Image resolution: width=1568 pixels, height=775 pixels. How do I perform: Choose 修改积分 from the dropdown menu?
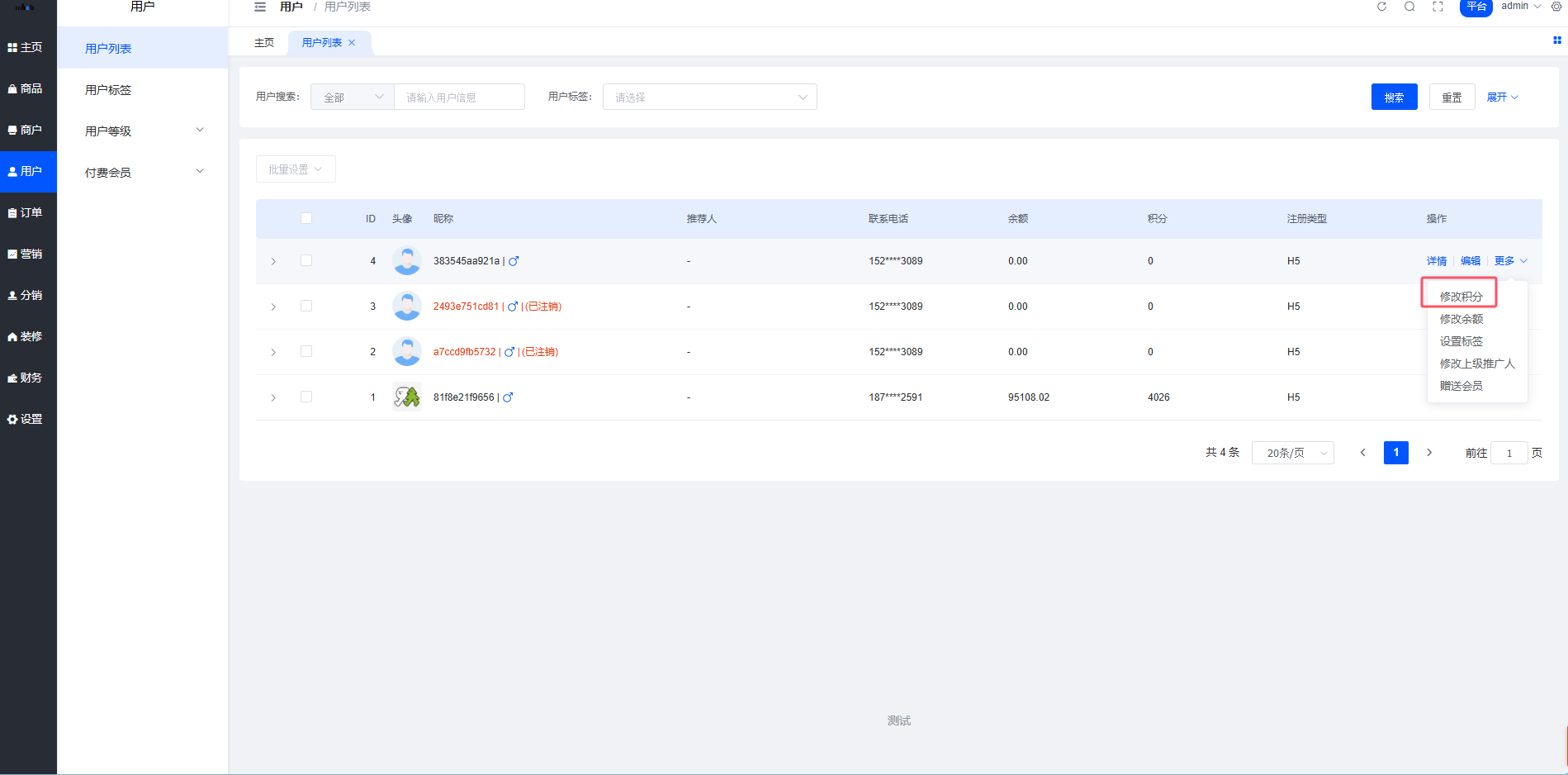[x=1461, y=296]
